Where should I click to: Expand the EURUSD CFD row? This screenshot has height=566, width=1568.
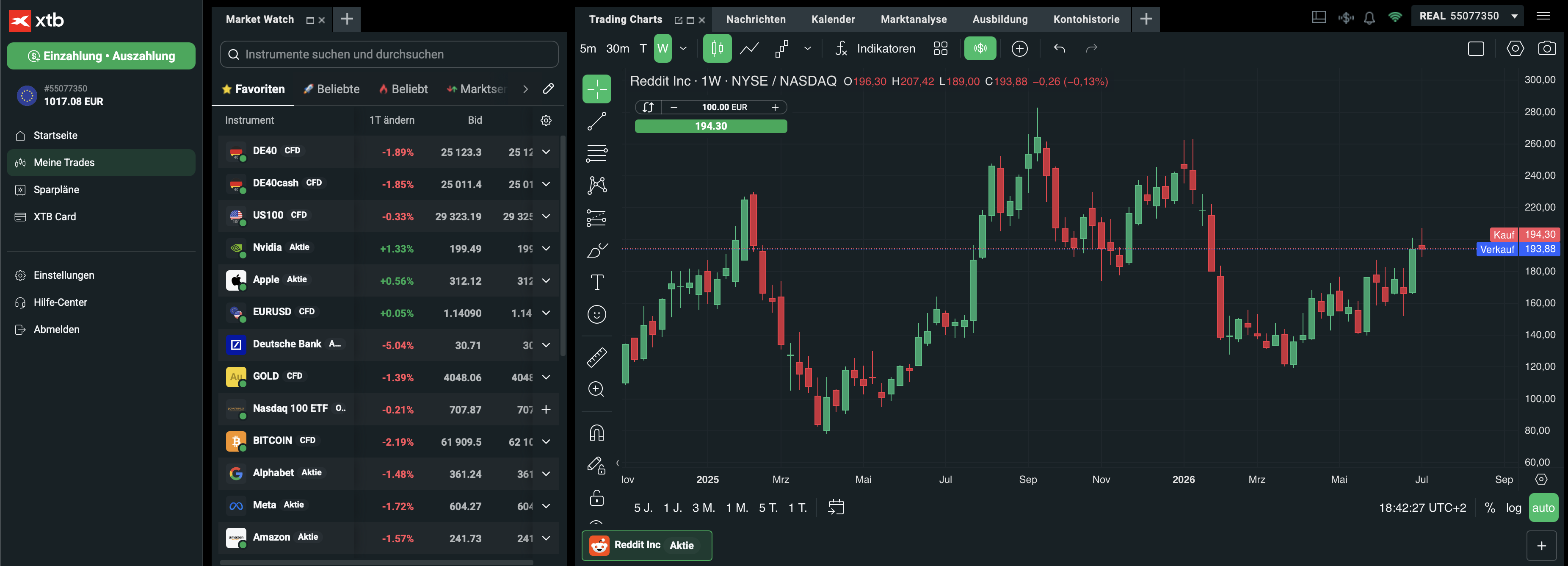point(546,313)
